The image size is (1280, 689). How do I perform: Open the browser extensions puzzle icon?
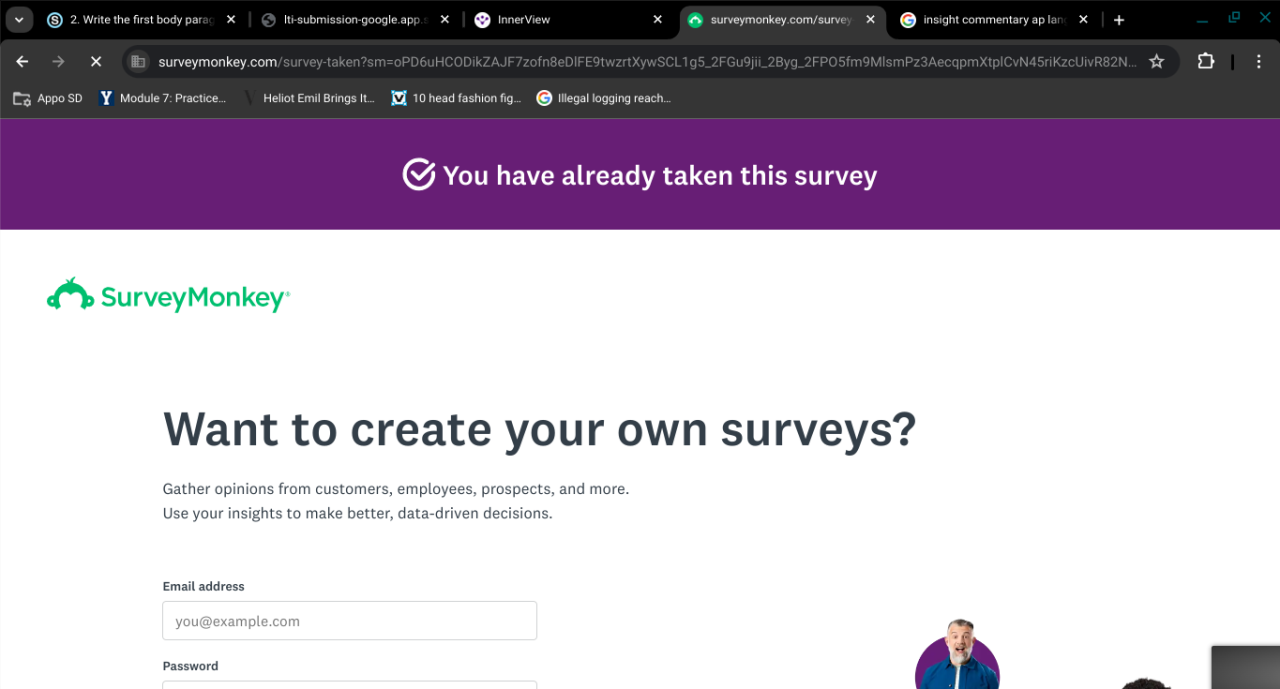coord(1205,62)
